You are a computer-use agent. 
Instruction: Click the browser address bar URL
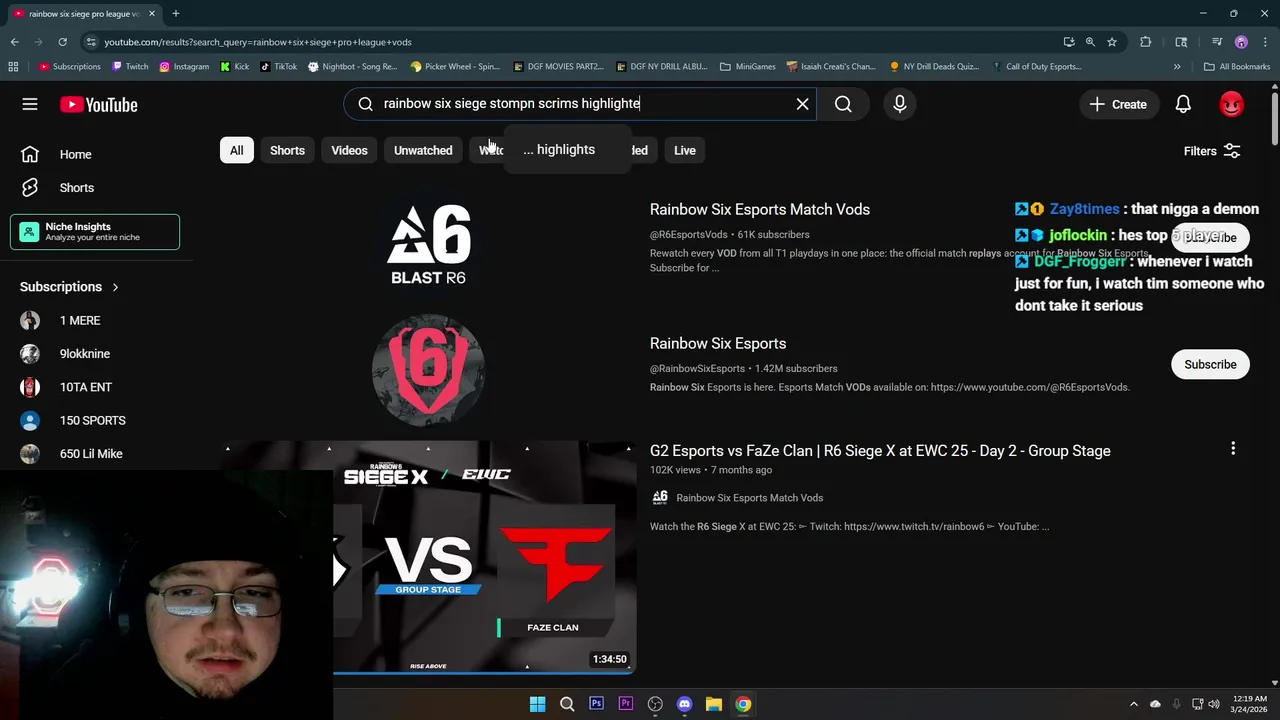(x=258, y=42)
